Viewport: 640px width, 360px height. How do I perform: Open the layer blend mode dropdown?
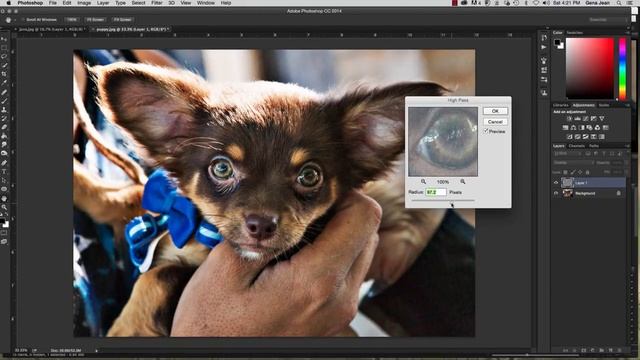coord(572,162)
